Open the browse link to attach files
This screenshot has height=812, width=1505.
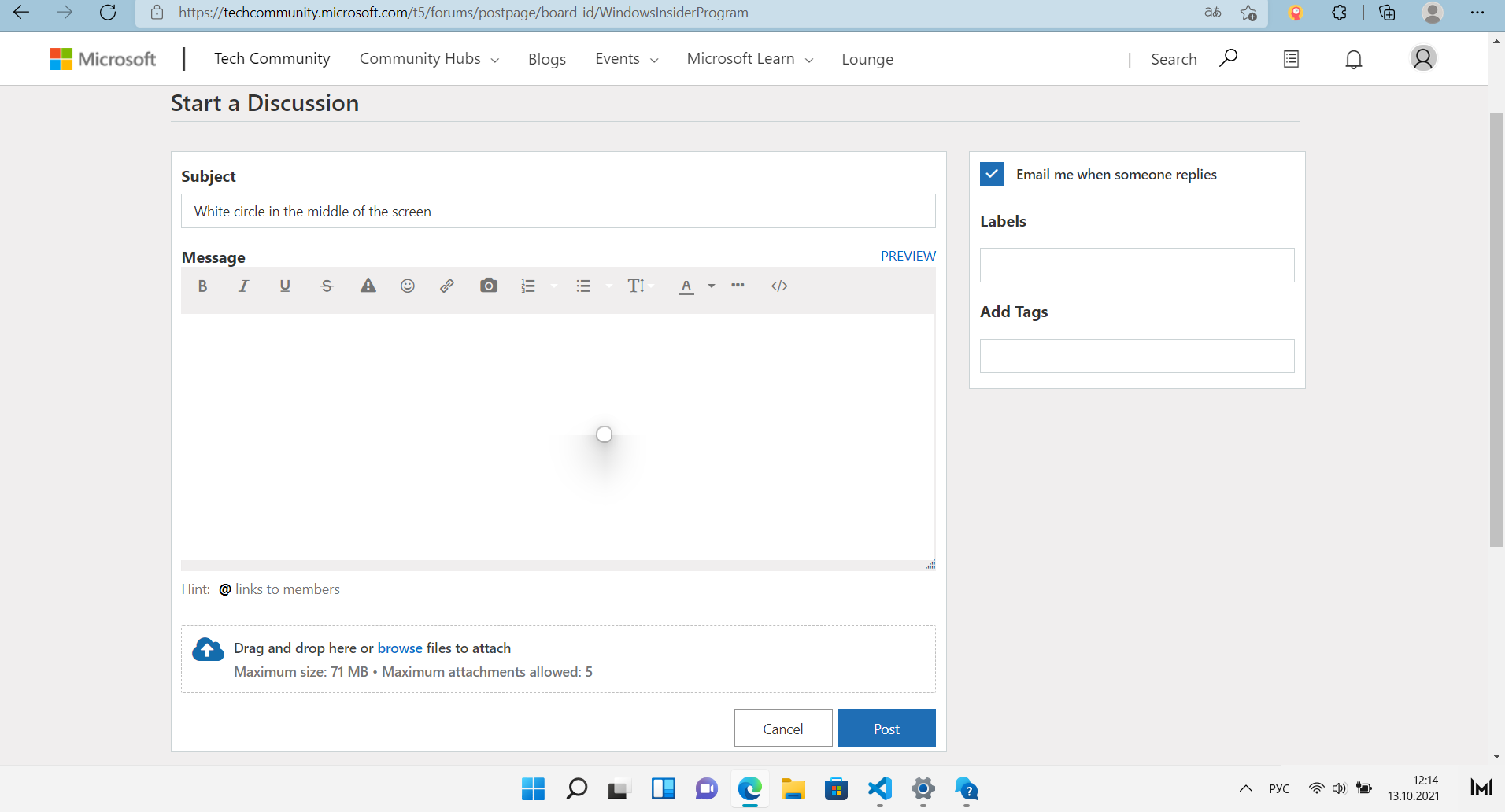(x=399, y=648)
